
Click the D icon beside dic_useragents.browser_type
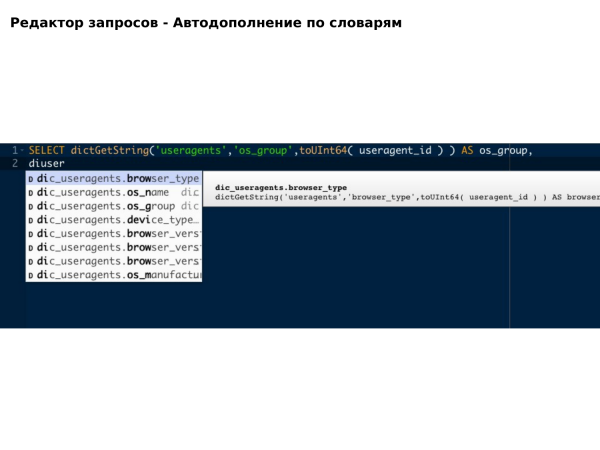click(31, 178)
